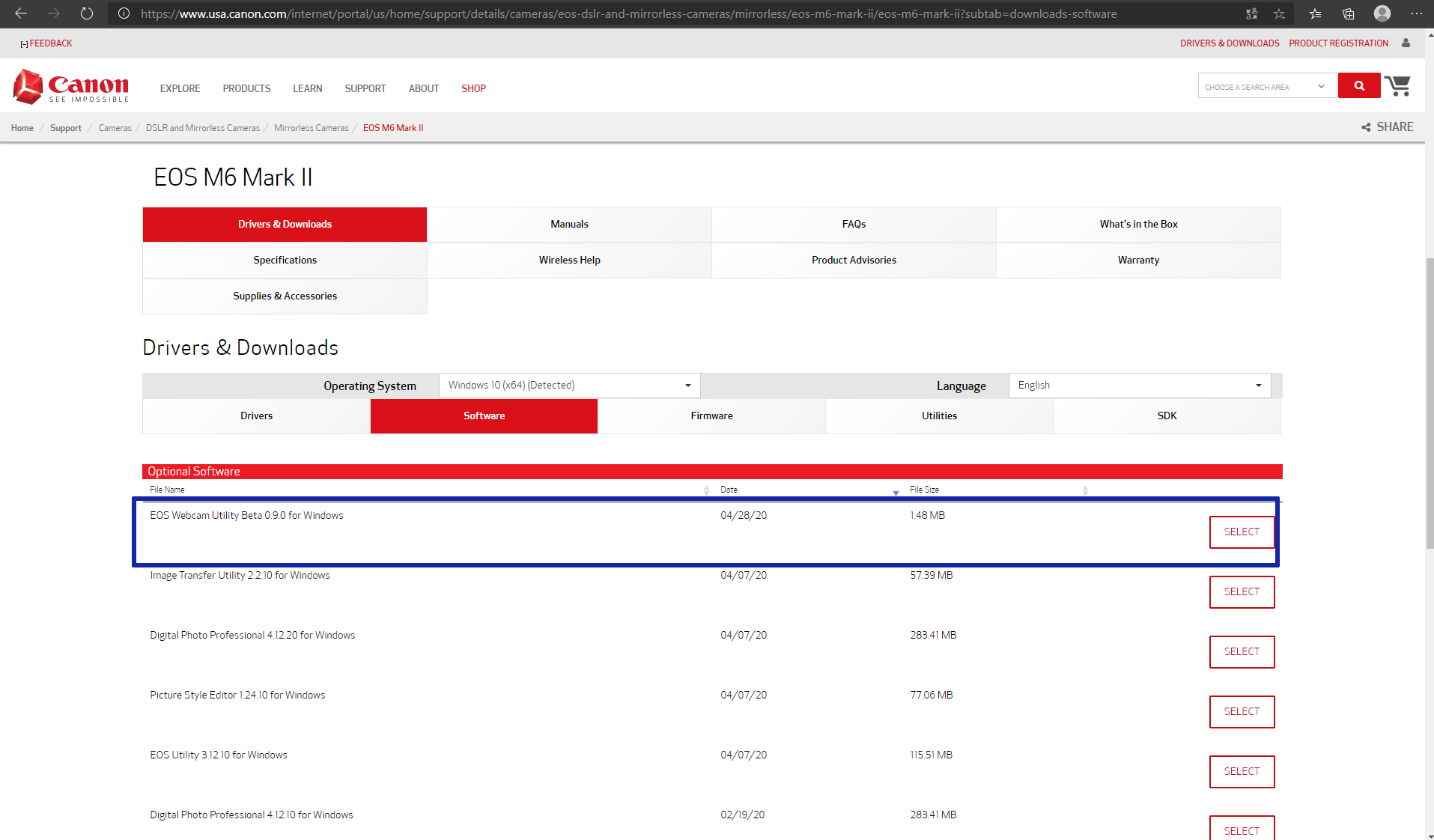Sort table by File Name column
The image size is (1434, 840).
click(x=706, y=490)
